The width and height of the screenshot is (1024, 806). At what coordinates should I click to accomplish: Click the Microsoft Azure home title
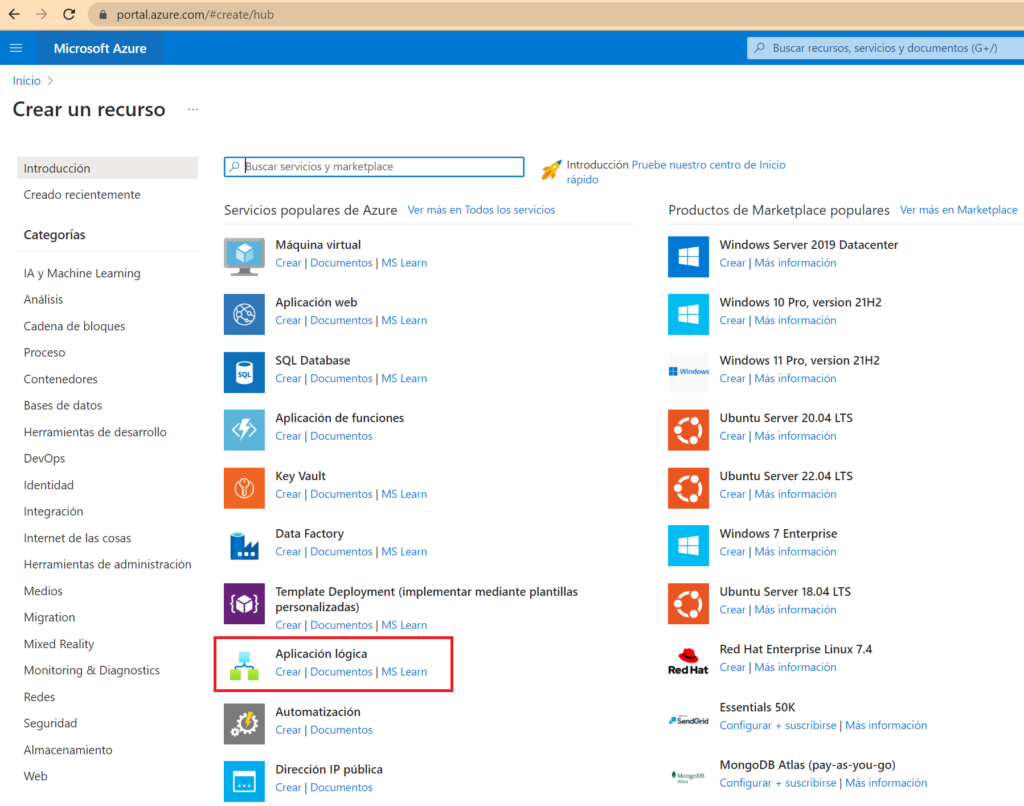[x=100, y=48]
